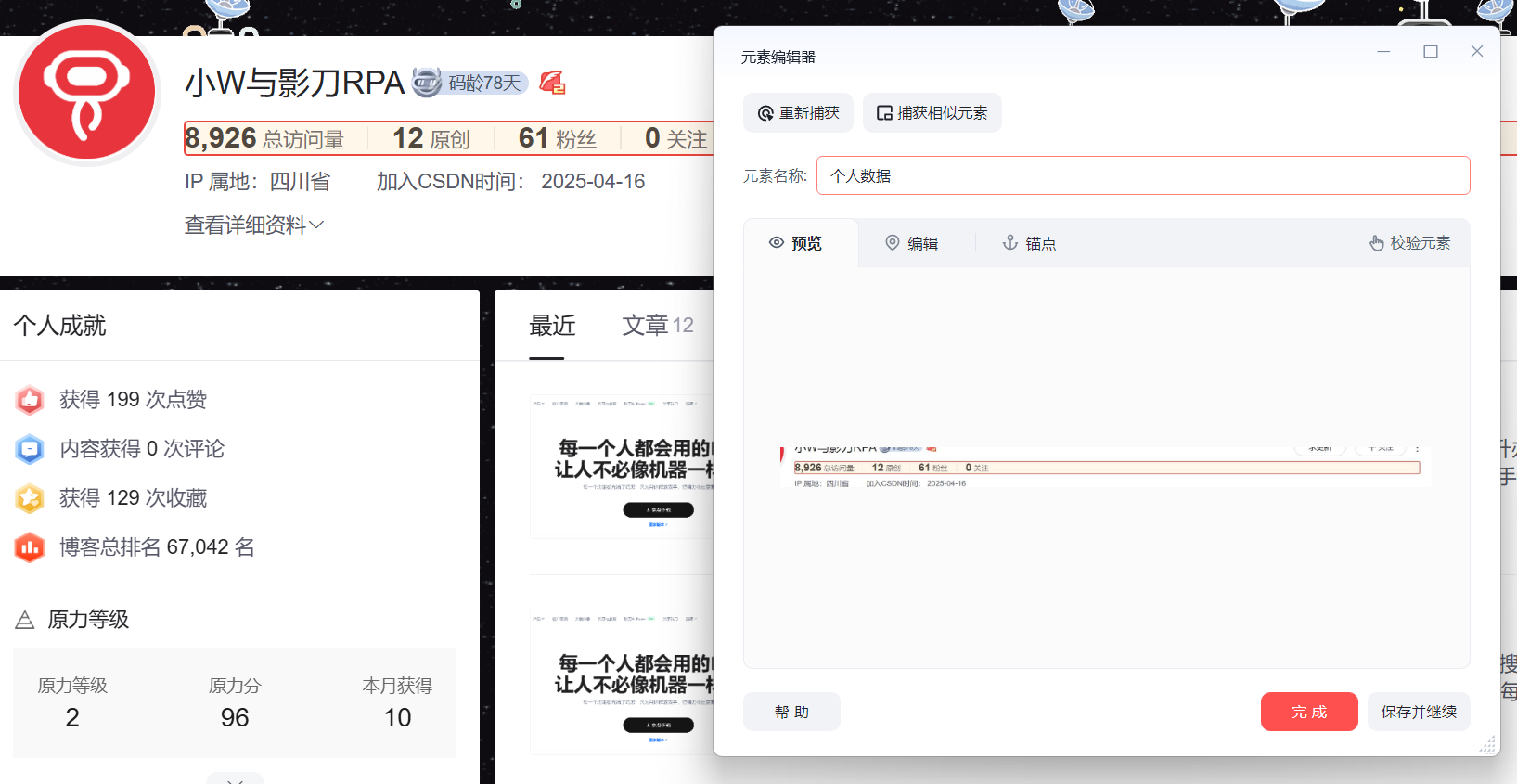Image resolution: width=1517 pixels, height=784 pixels.
Task: Click the 码龄78天 badge
Action: 470,83
